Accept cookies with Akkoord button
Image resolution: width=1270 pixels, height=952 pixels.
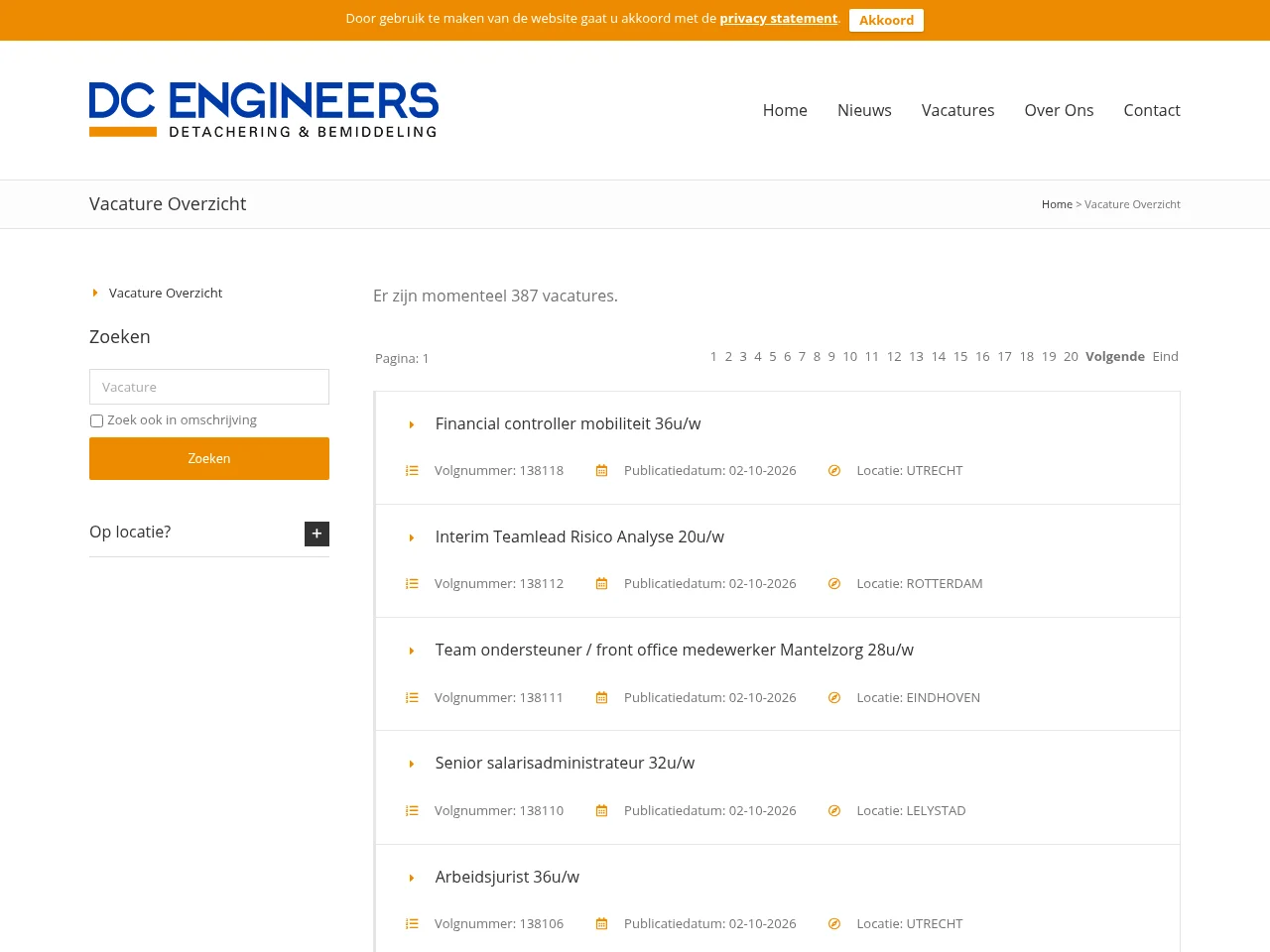pyautogui.click(x=886, y=20)
